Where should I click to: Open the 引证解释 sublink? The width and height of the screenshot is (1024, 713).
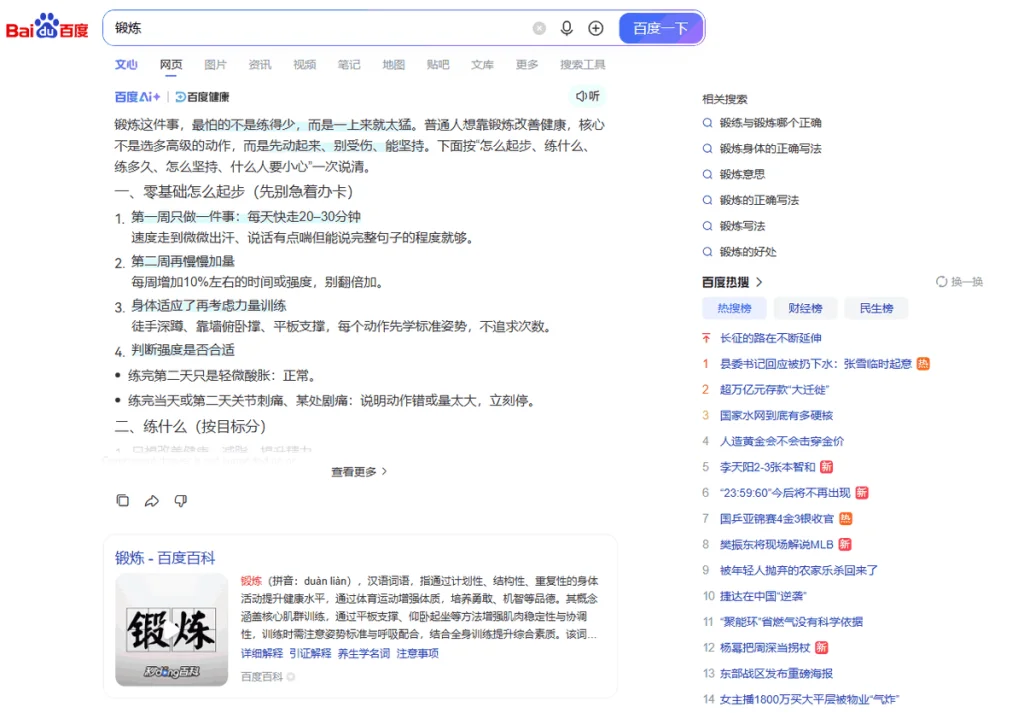pyautogui.click(x=310, y=653)
